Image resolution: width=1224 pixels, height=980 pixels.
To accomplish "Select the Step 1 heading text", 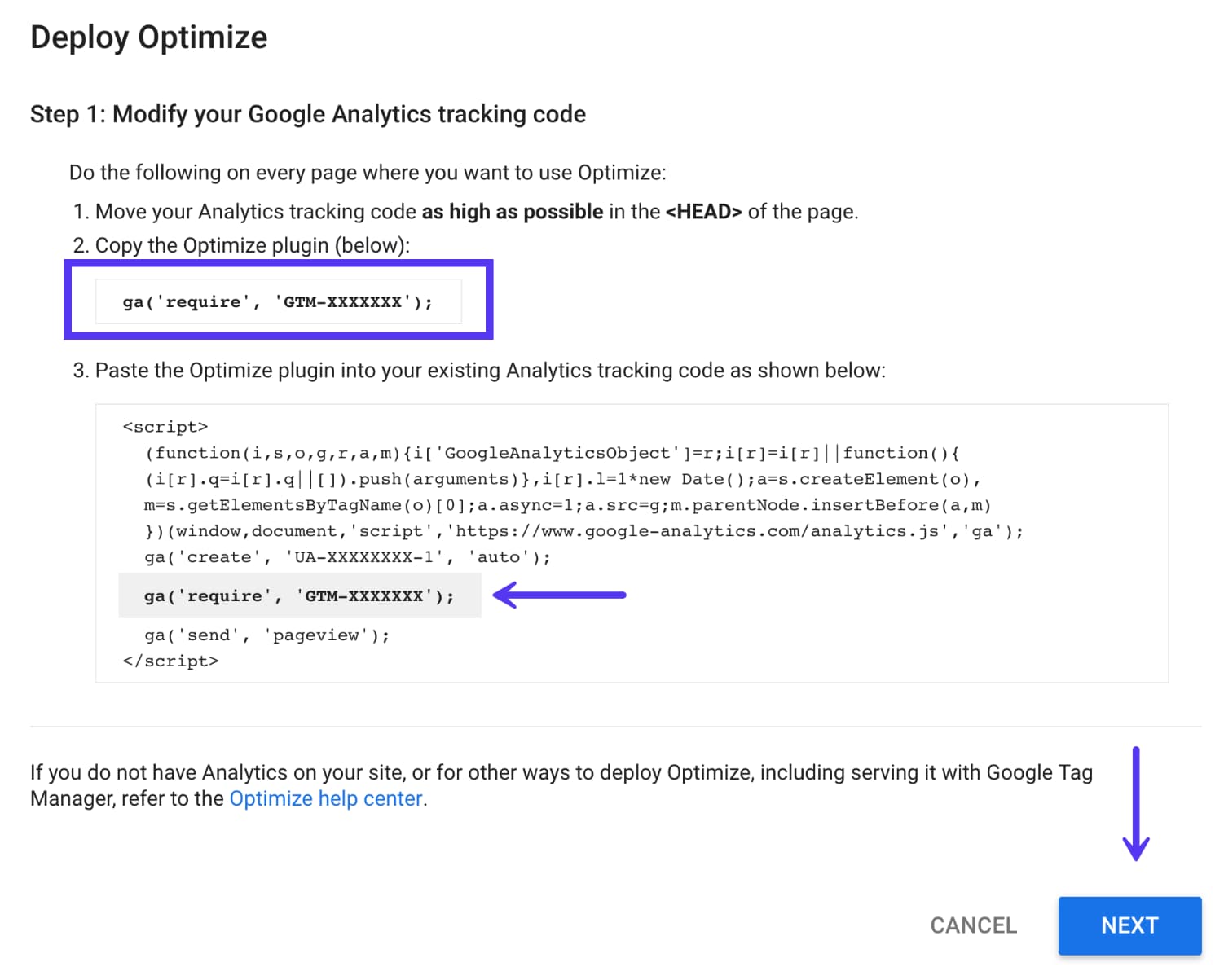I will (x=307, y=114).
